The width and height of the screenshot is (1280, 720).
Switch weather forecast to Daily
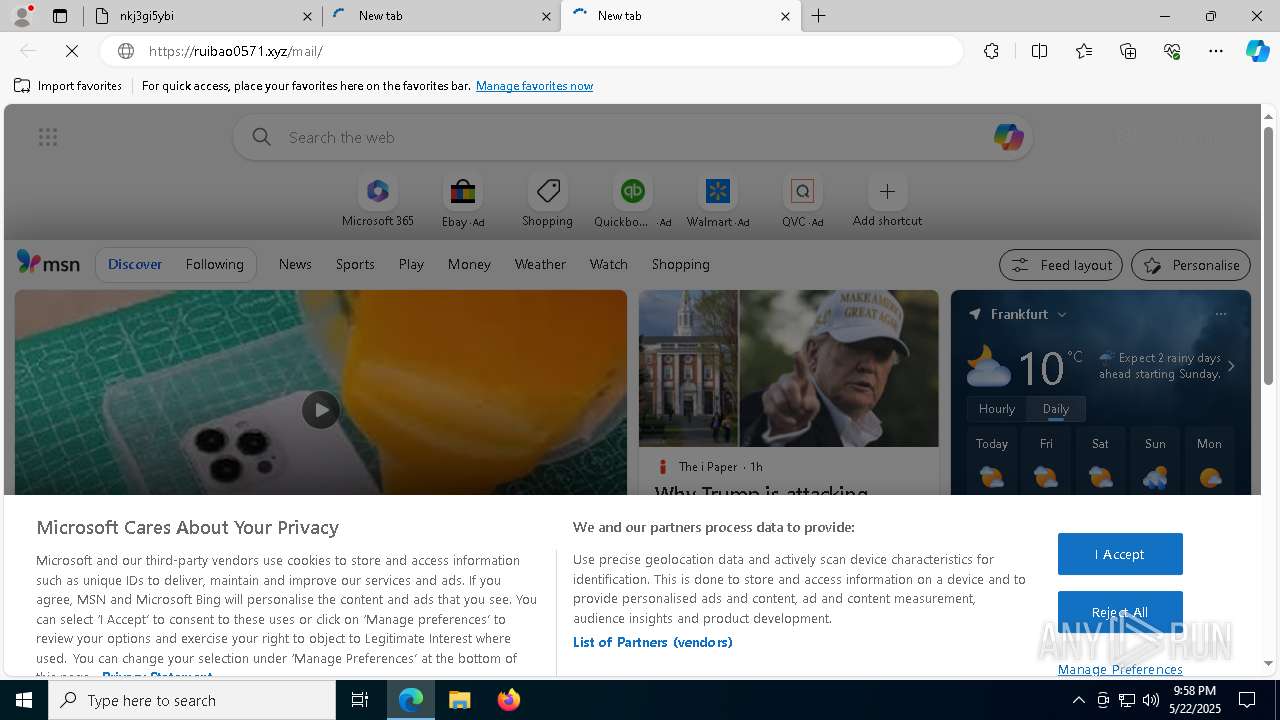pos(1056,409)
